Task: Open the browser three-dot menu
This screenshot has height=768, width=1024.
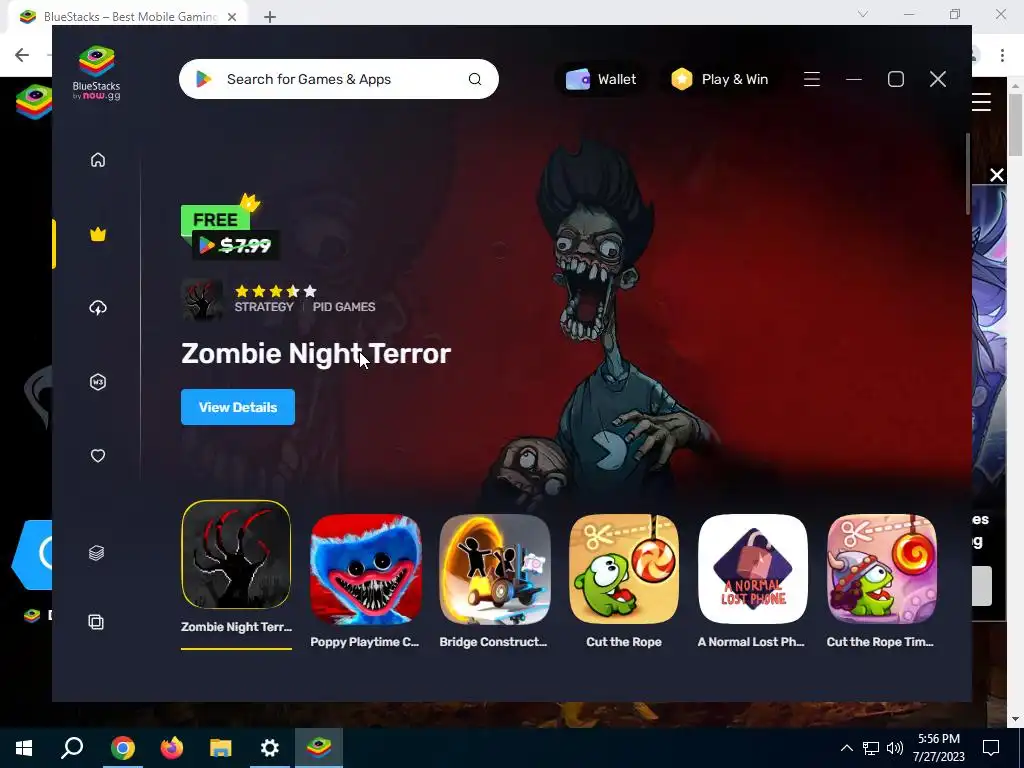Action: click(x=1002, y=55)
